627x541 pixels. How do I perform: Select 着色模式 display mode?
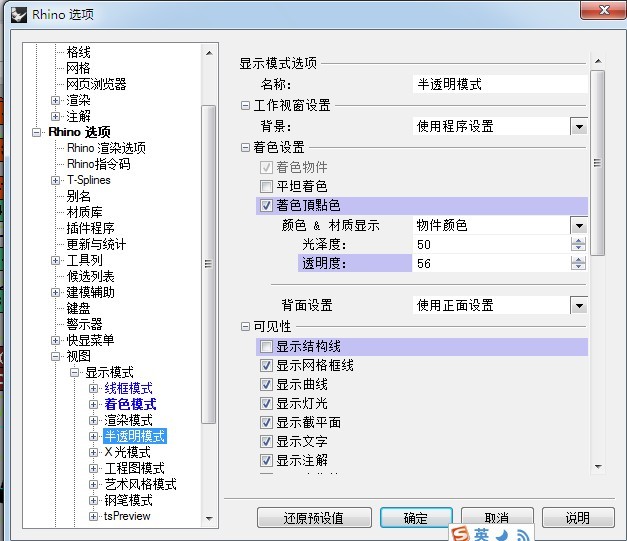130,404
